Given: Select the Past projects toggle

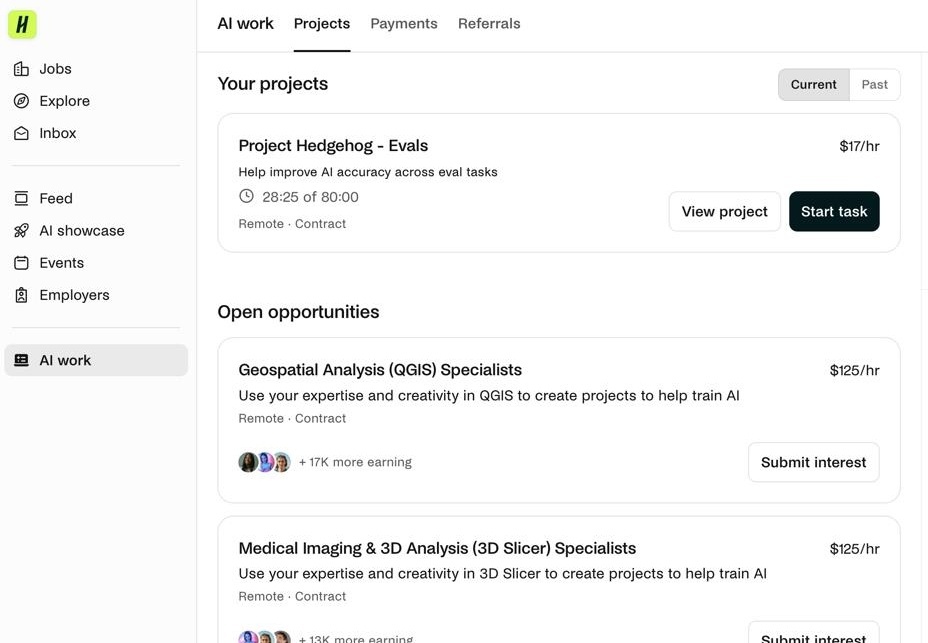Looking at the screenshot, I should pos(875,85).
